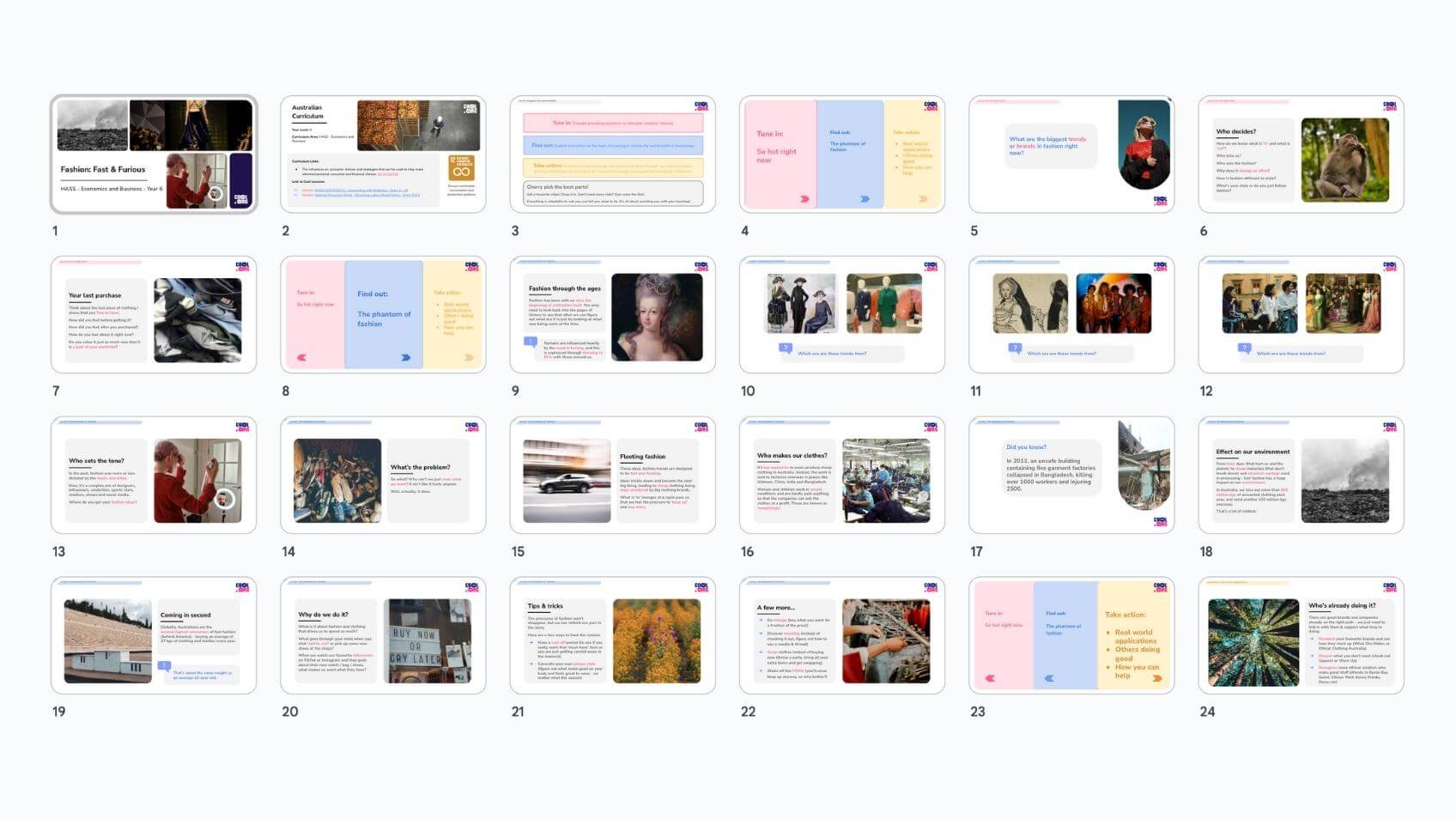
Task: Click SDG 12 infinity icon on slide 2
Action: click(x=461, y=168)
